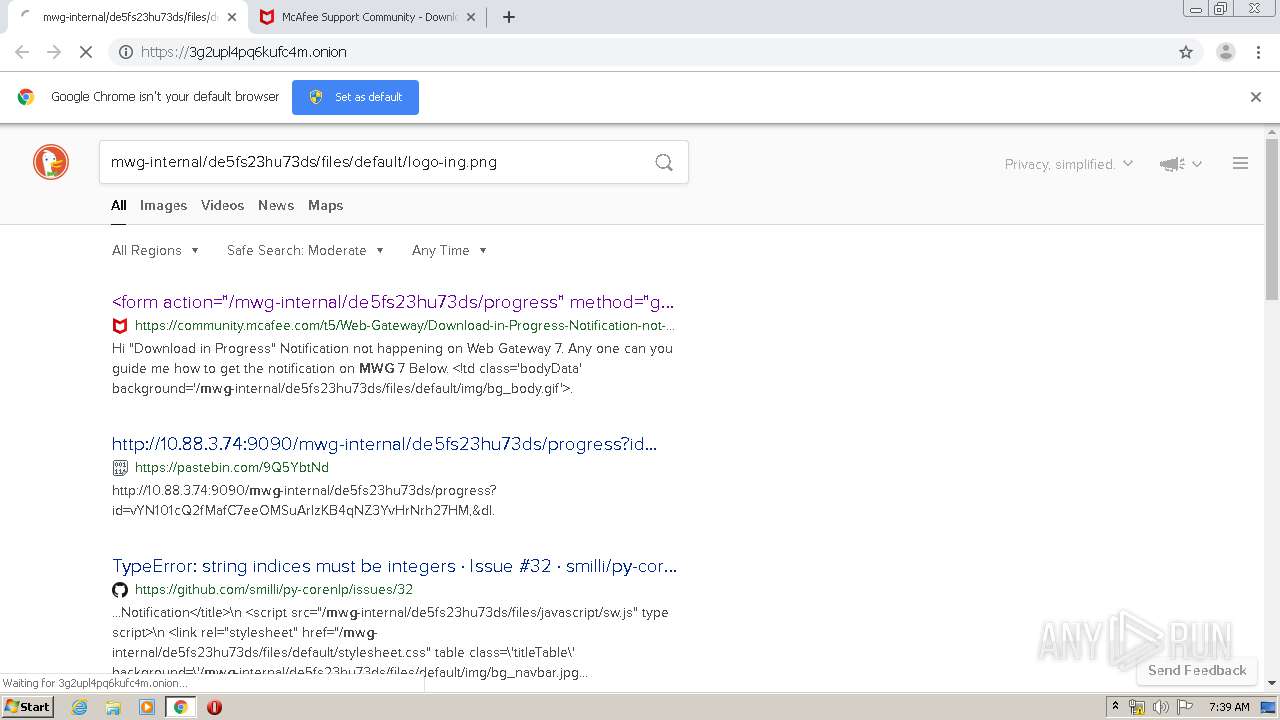
Task: Select the All results tab
Action: pos(119,205)
